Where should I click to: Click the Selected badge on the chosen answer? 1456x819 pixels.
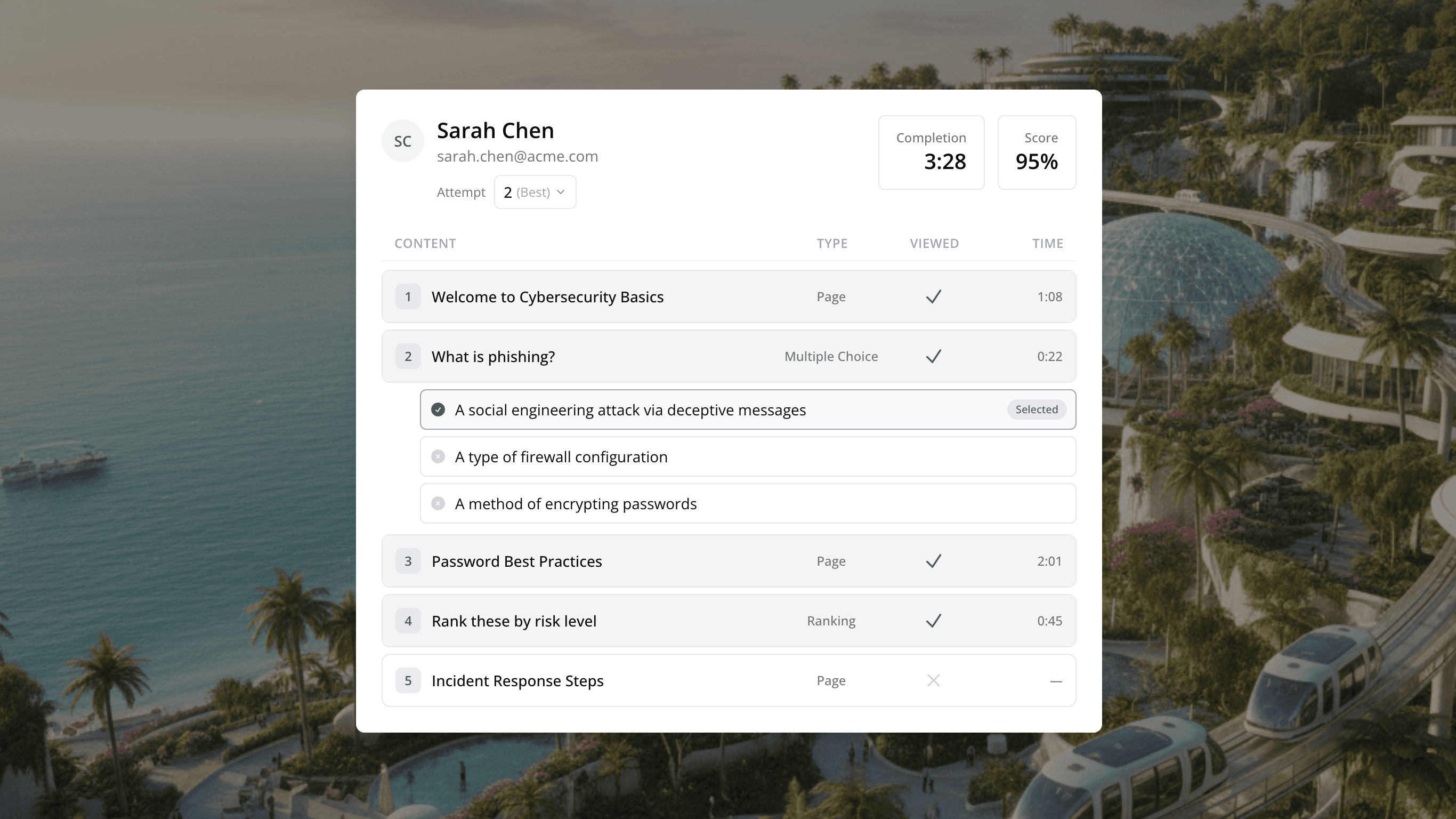pyautogui.click(x=1036, y=409)
